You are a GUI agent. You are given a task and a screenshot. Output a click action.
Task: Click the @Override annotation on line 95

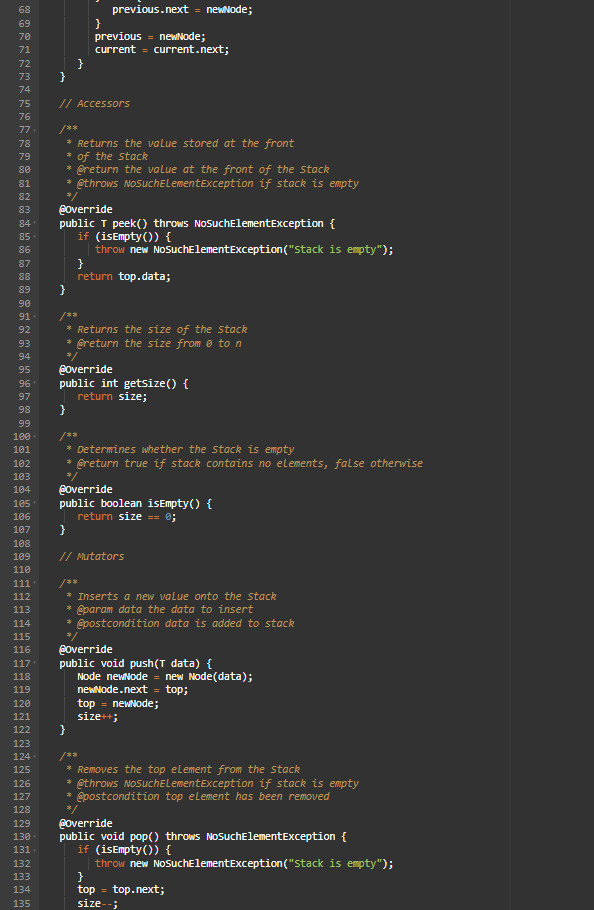click(86, 370)
